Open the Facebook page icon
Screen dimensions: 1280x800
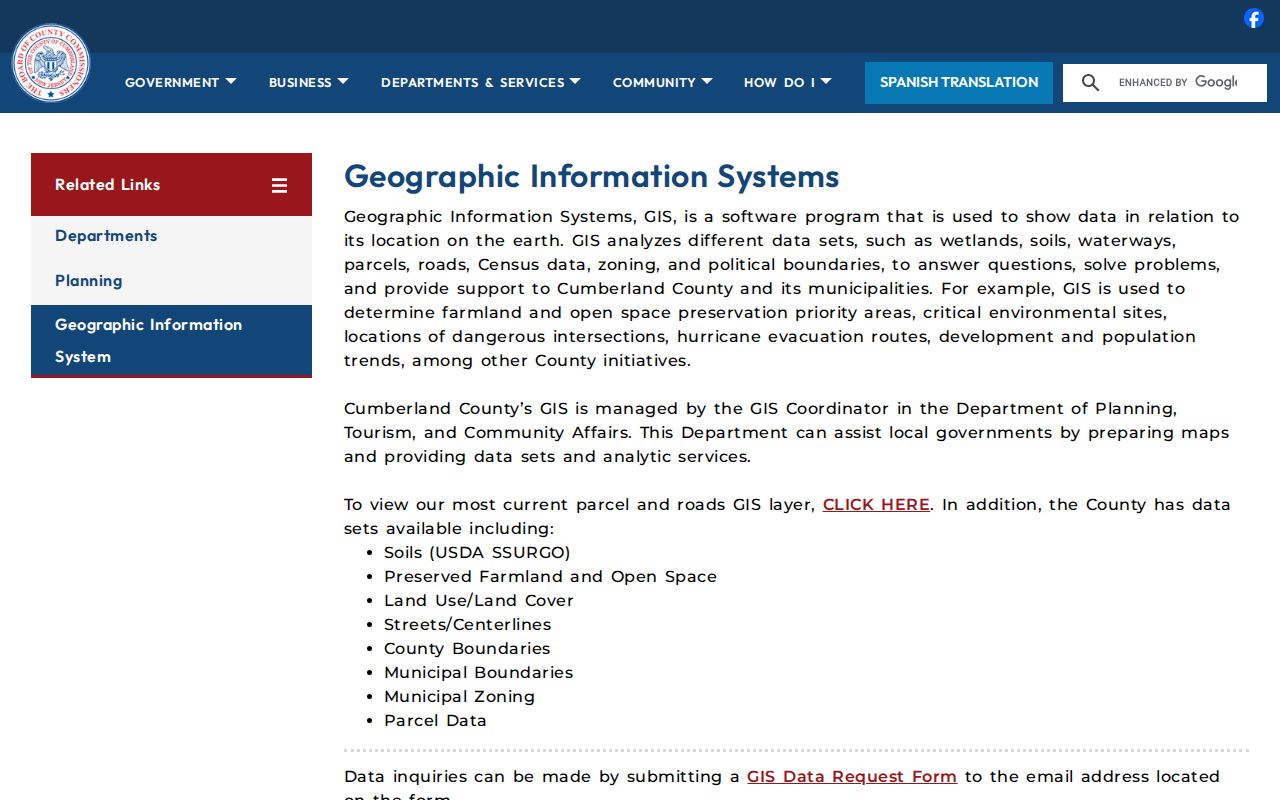pyautogui.click(x=1253, y=18)
